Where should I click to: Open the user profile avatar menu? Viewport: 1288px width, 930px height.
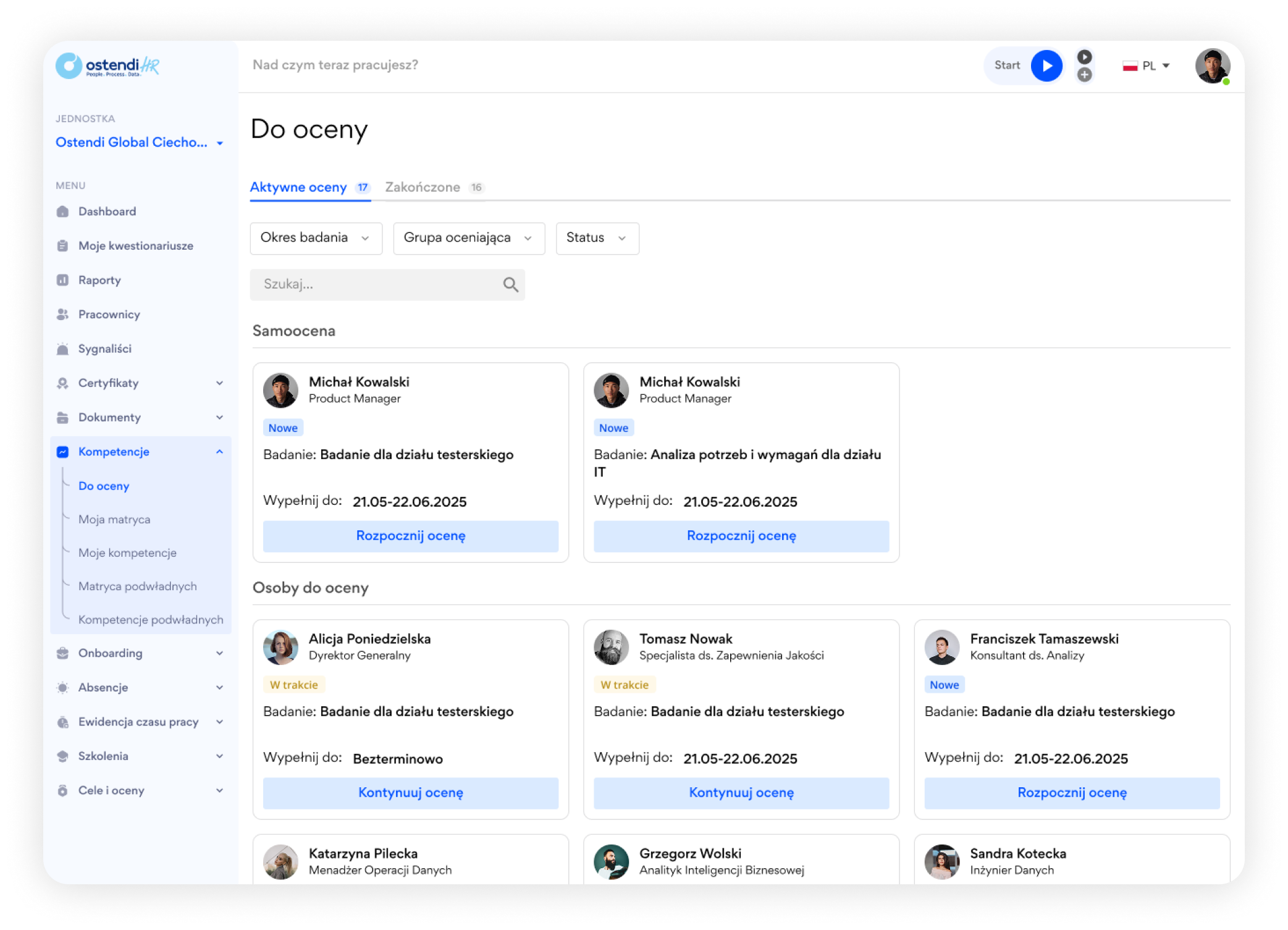(x=1211, y=66)
